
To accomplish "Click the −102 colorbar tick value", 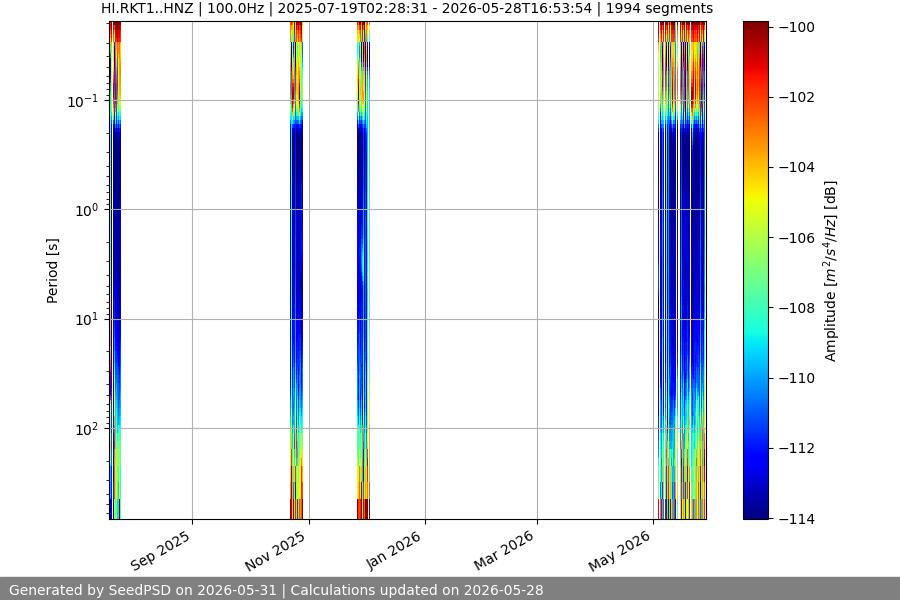I will 797,97.
